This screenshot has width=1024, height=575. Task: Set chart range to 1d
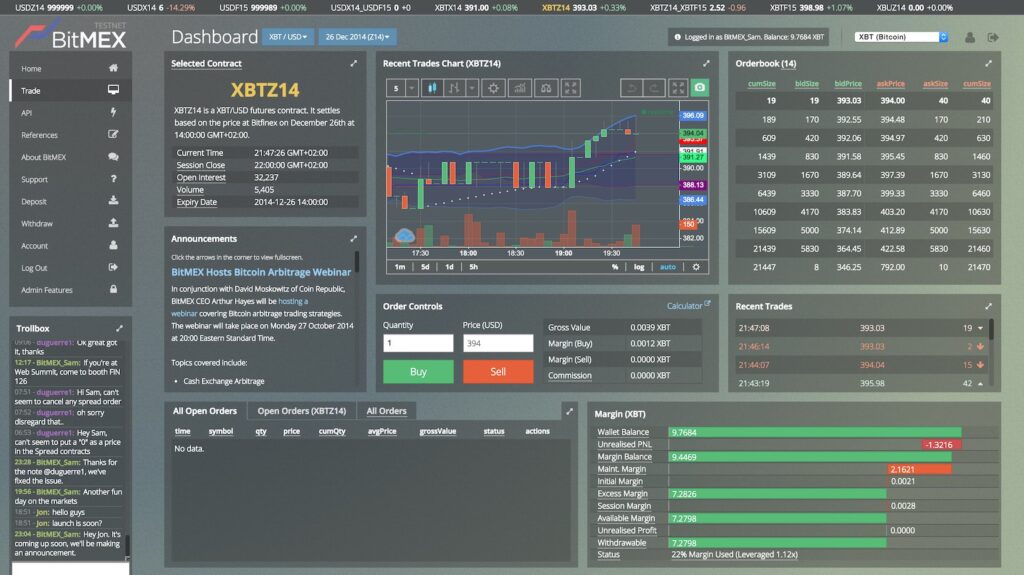tap(449, 267)
